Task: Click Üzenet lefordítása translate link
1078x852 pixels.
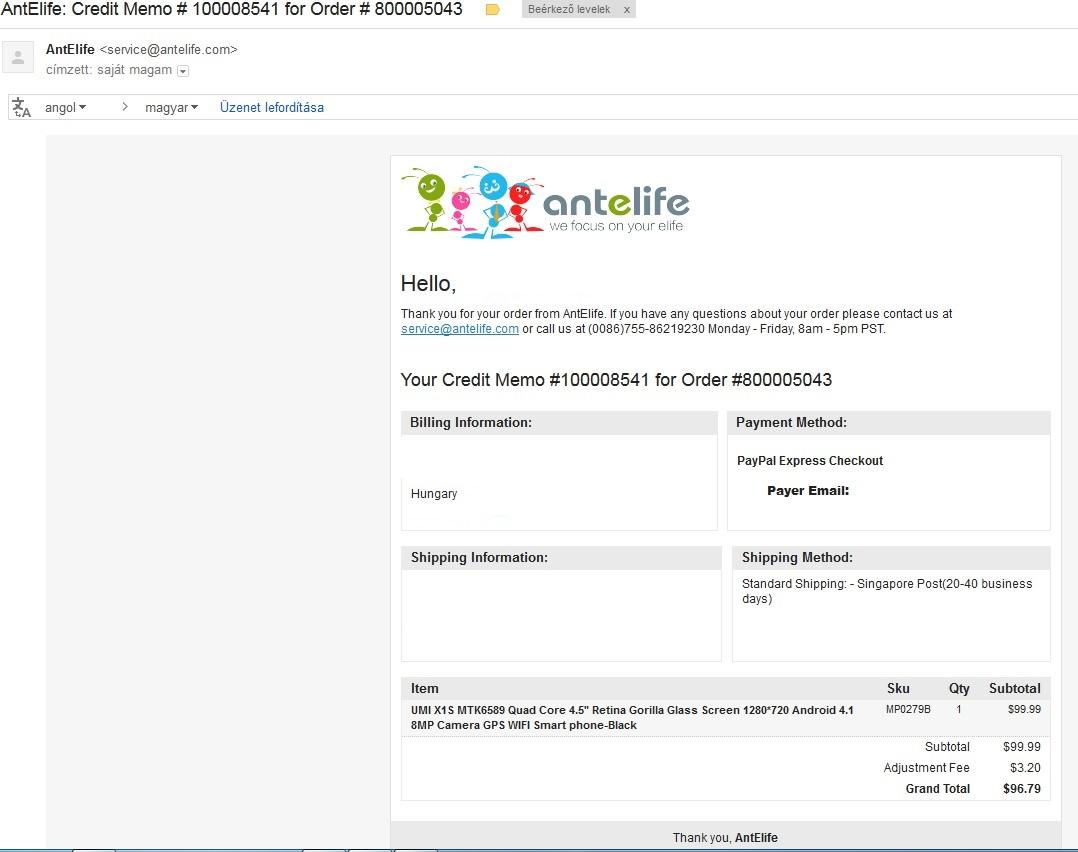Action: (x=272, y=107)
